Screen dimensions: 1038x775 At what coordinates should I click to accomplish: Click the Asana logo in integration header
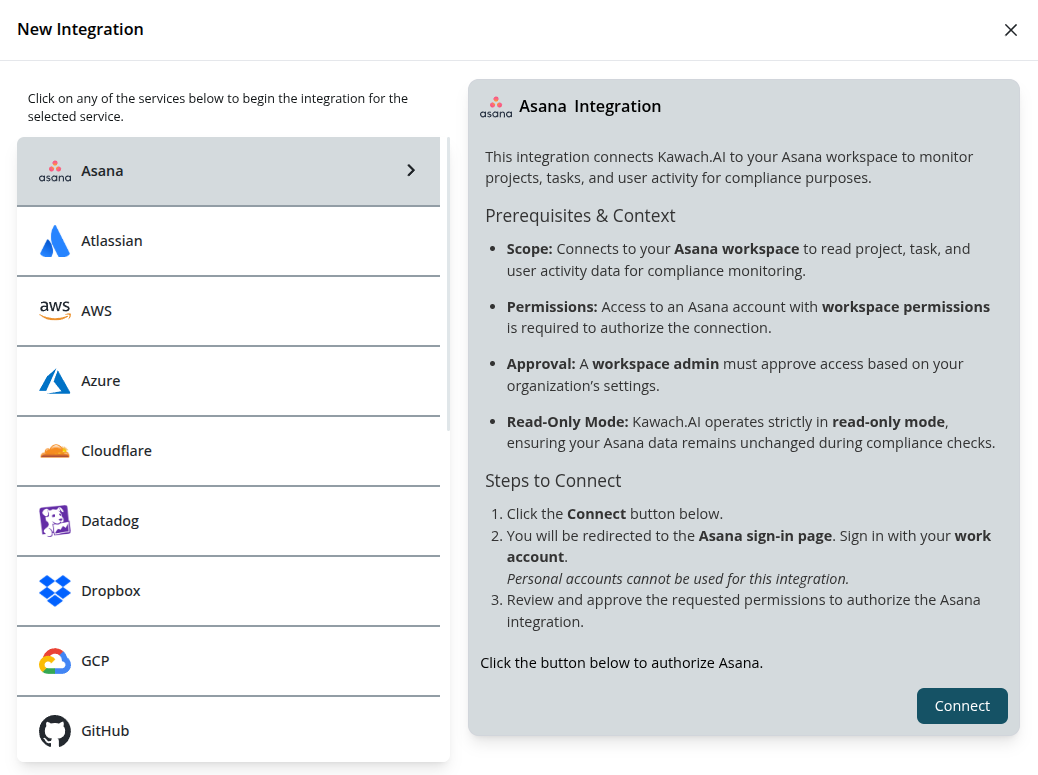click(496, 107)
